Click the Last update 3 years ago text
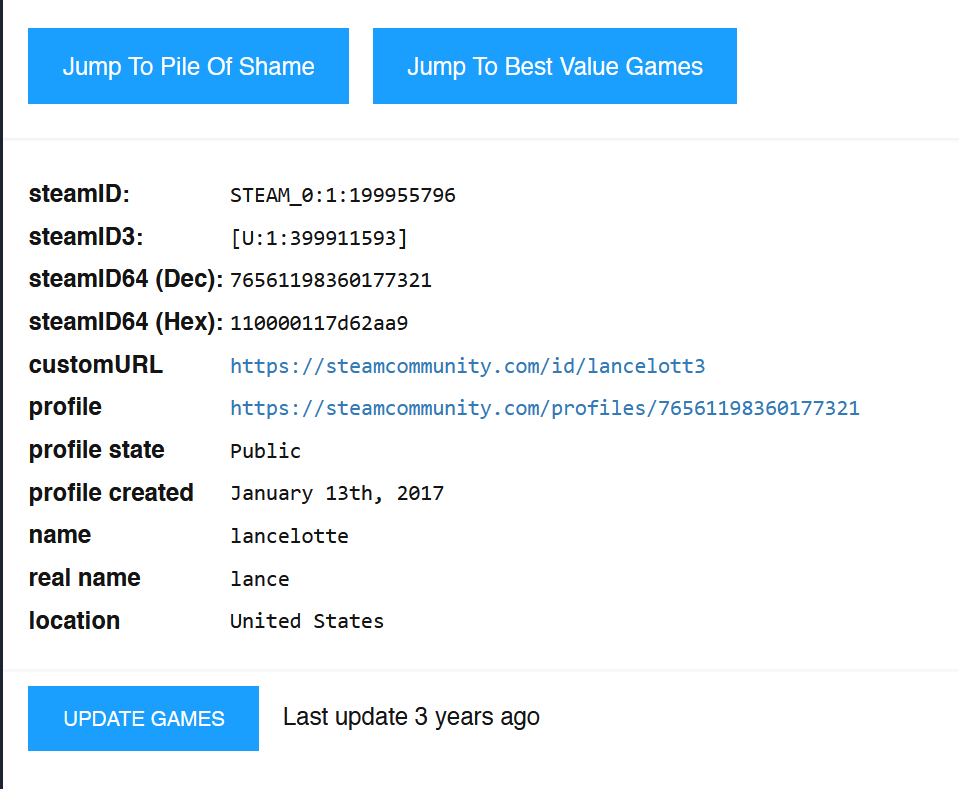Viewport: 959px width, 789px height. [x=411, y=717]
